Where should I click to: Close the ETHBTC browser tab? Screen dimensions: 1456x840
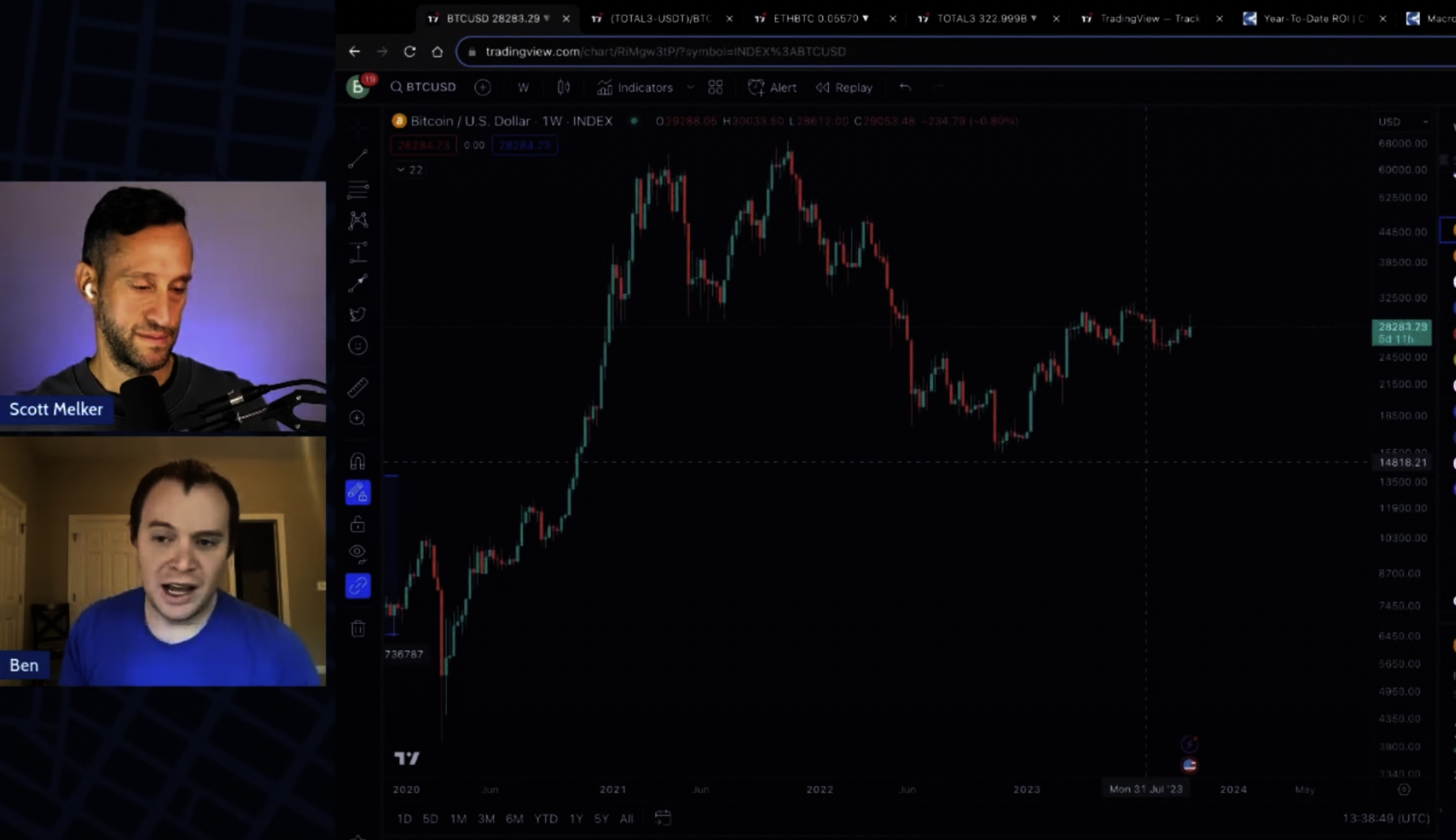click(892, 19)
